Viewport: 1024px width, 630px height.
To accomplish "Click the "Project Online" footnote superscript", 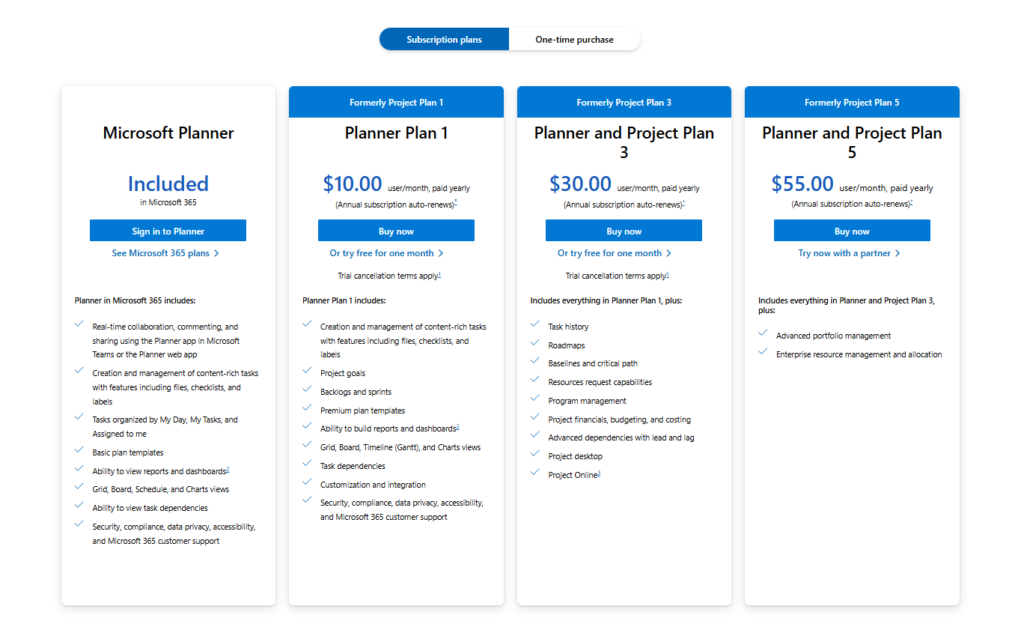I will click(598, 472).
